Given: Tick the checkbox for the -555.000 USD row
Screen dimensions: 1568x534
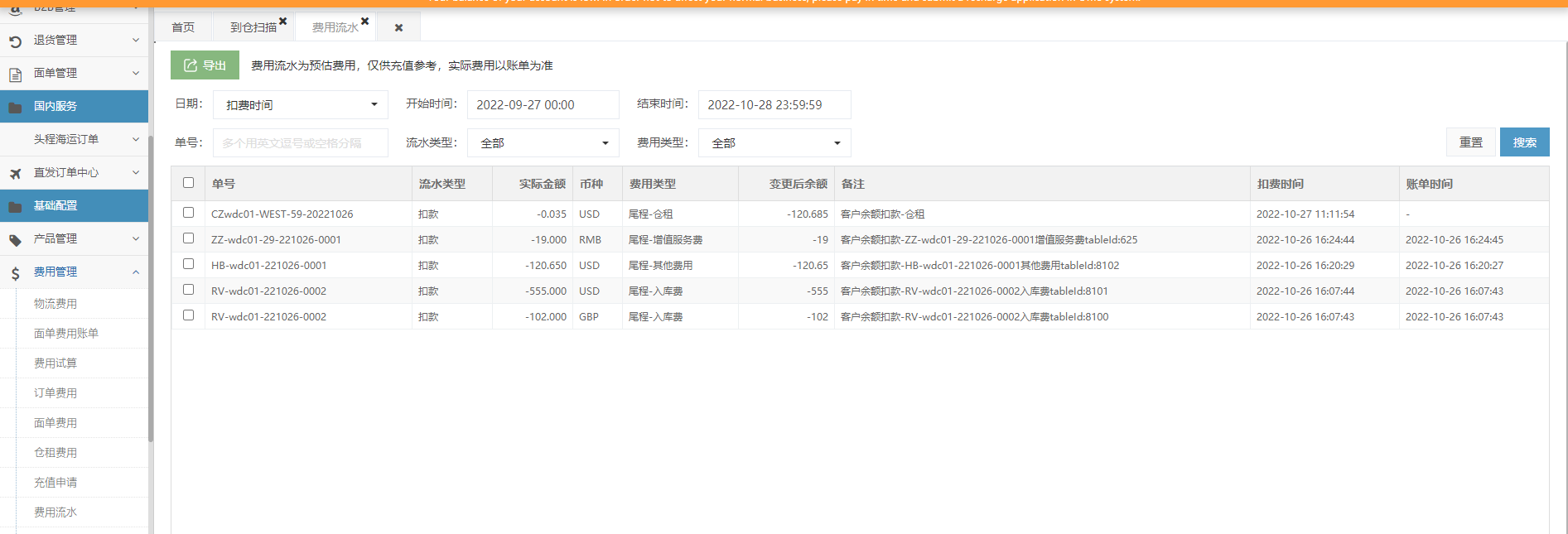Looking at the screenshot, I should 188,290.
